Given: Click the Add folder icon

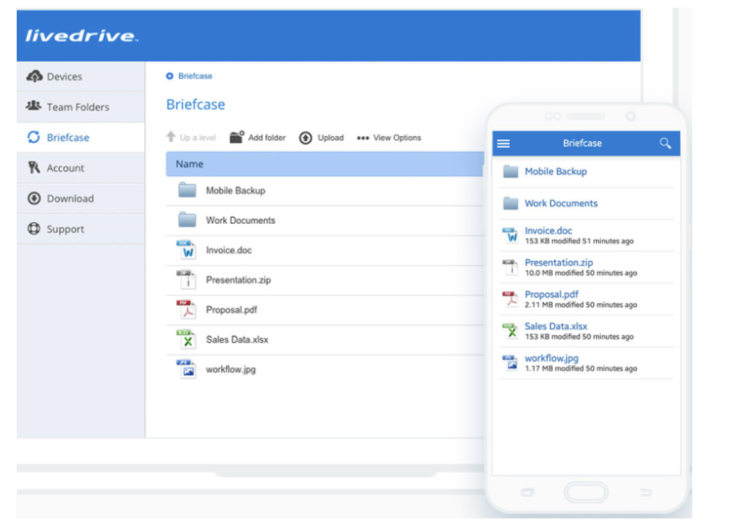Looking at the screenshot, I should coord(237,137).
